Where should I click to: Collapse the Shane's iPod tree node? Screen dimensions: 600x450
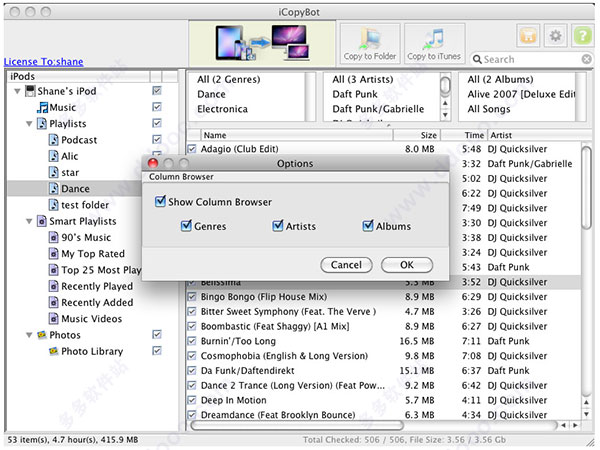click(17, 91)
